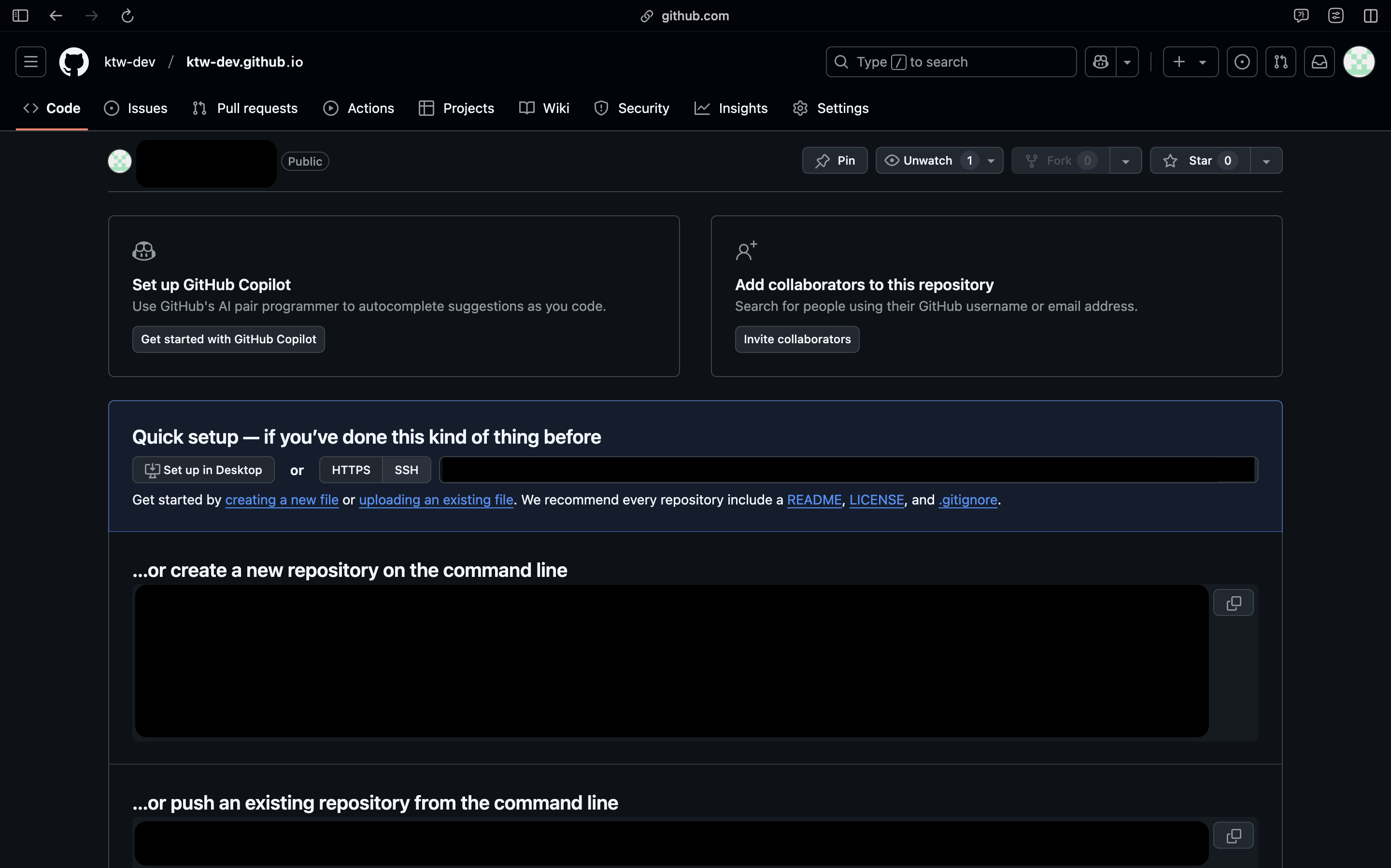Open the uploading an existing file link
The width and height of the screenshot is (1391, 868).
[436, 500]
